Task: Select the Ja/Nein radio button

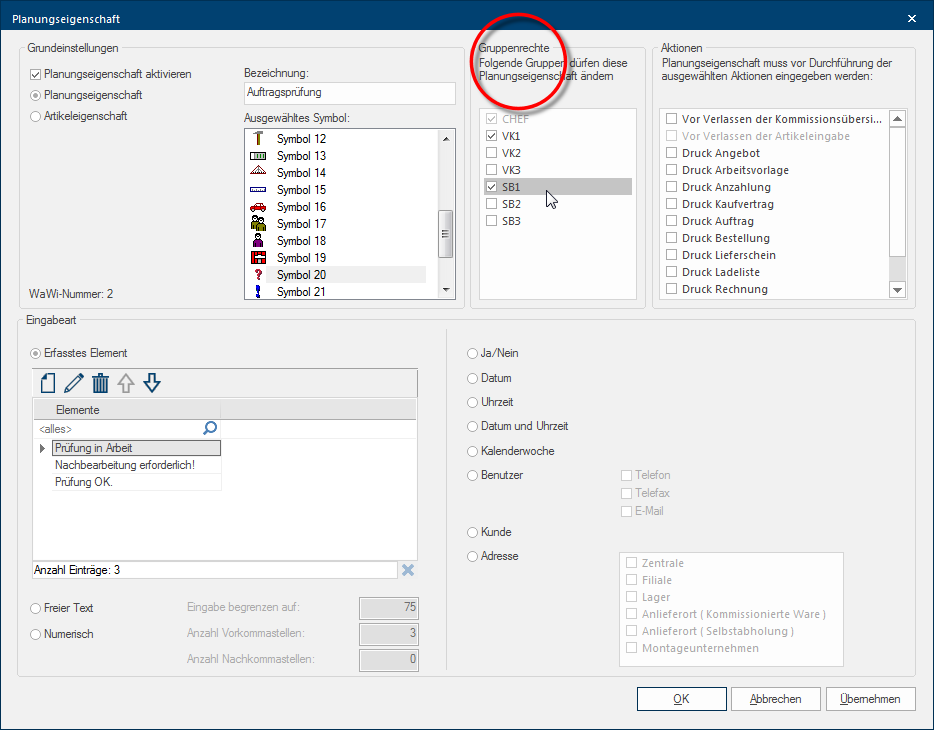Action: pos(473,353)
